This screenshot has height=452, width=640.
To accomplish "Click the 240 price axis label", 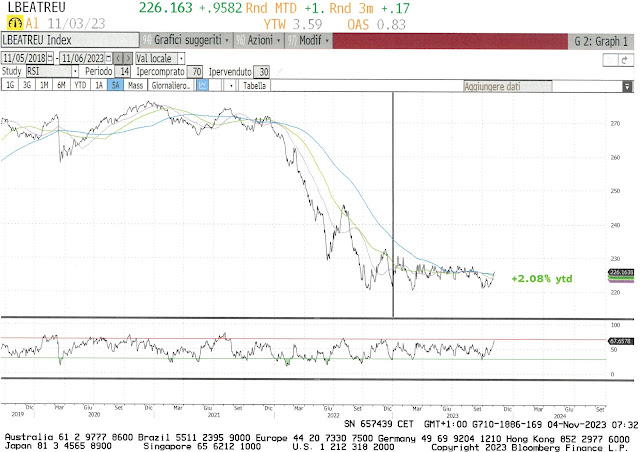I will click(x=615, y=225).
